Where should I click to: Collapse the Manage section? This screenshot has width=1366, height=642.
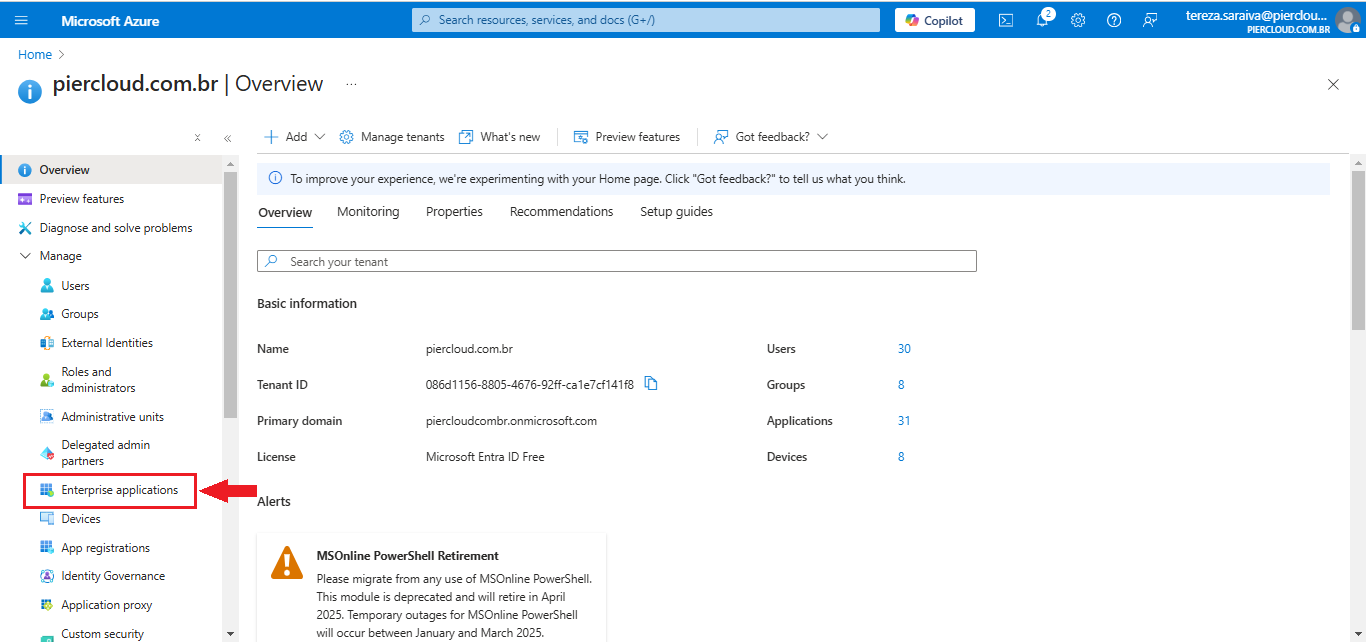click(x=26, y=256)
